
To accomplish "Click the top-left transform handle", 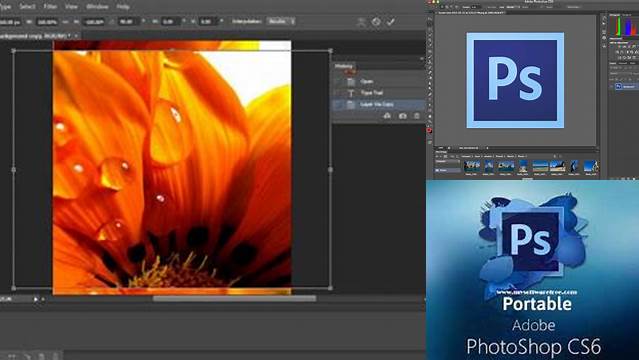I will click(13, 51).
